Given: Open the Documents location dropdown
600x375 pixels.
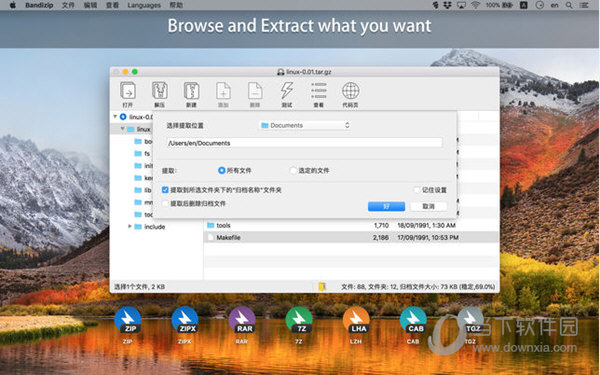Looking at the screenshot, I should click(x=305, y=125).
